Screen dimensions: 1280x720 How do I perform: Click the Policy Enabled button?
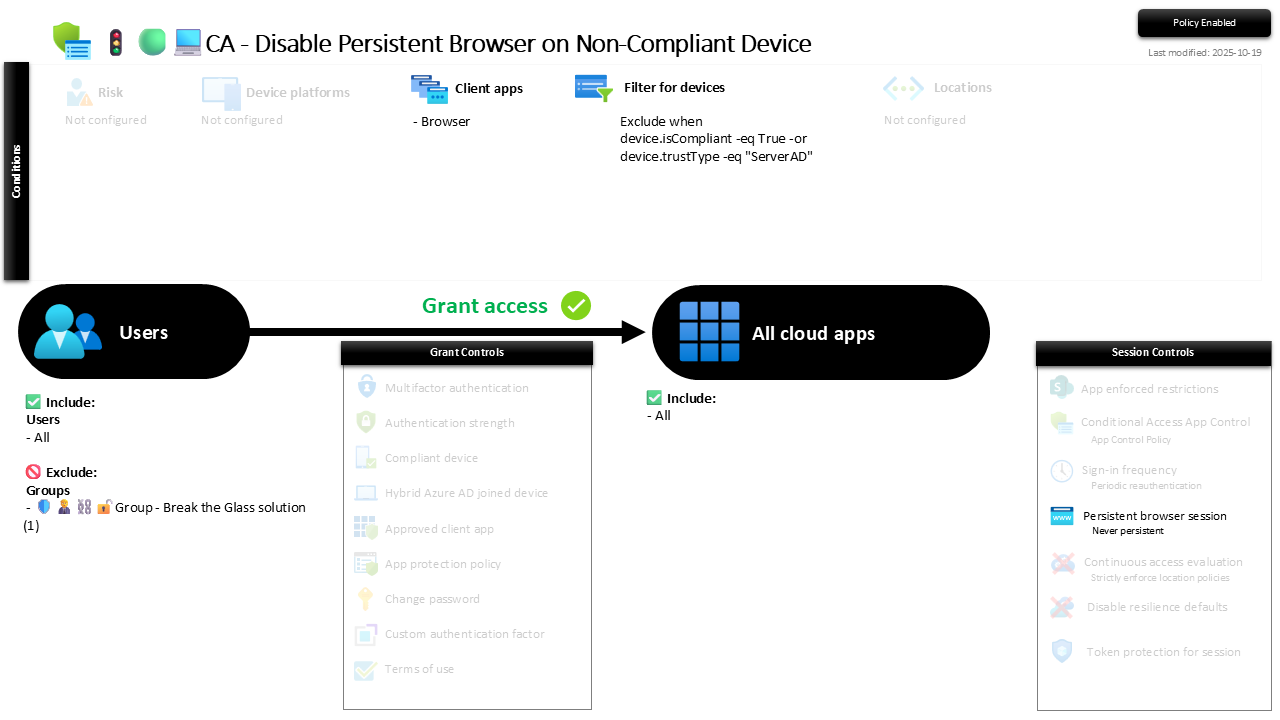click(1204, 23)
